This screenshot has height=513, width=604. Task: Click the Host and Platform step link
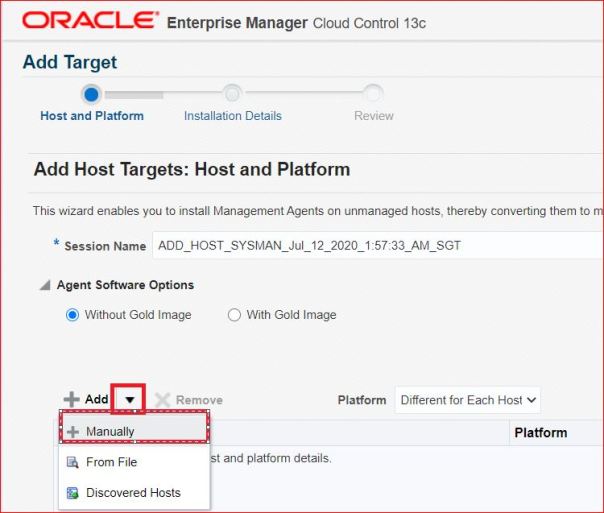pos(92,116)
